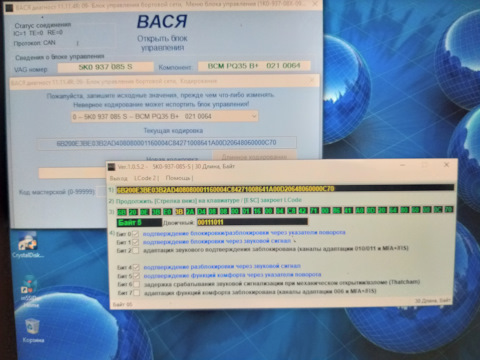
Task: Enable the Бит 6 checkbox
Action: [136, 284]
